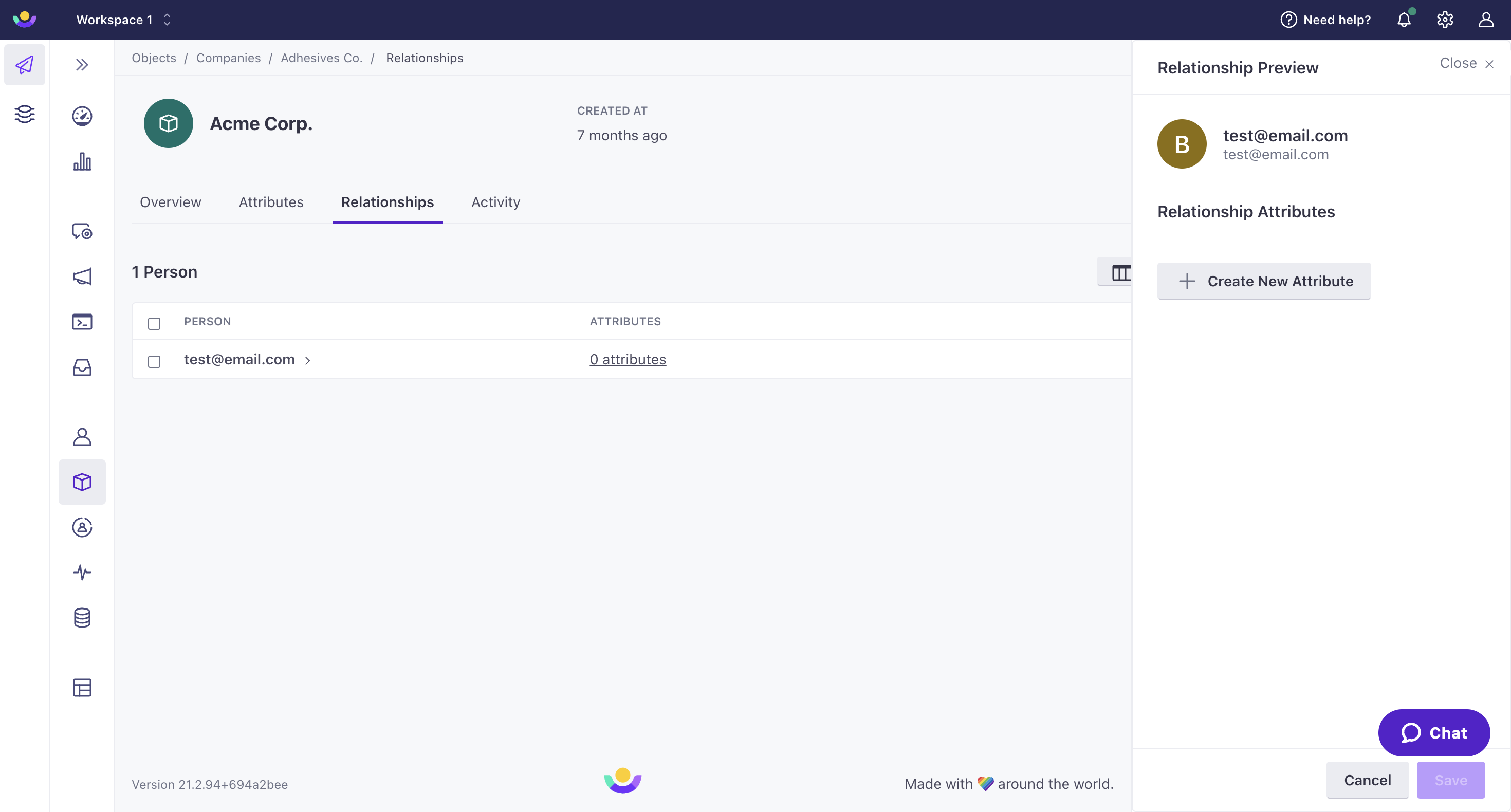Viewport: 1511px width, 812px height.
Task: Open the Chat support bubble
Action: coord(1433,732)
